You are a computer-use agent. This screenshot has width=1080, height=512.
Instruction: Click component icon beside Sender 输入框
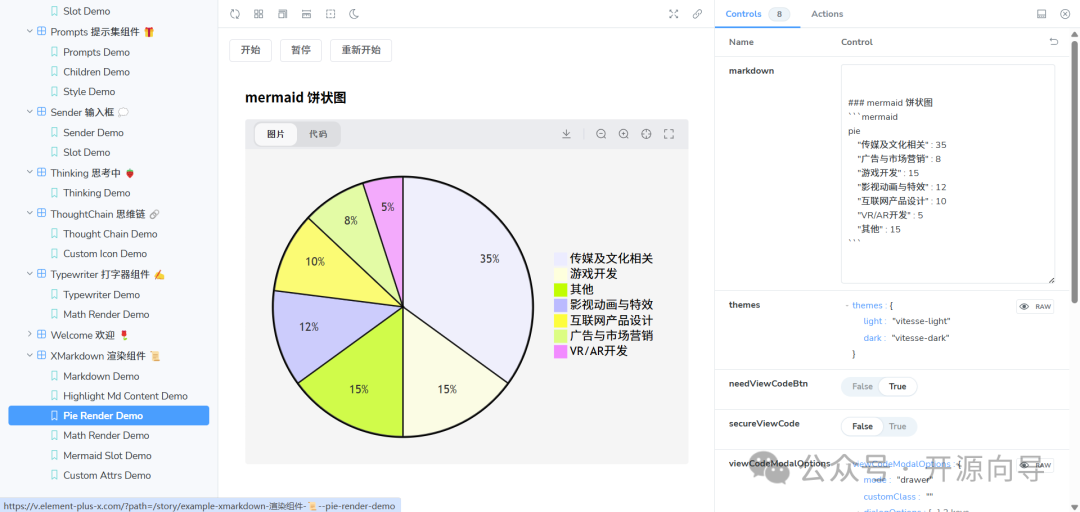[41, 112]
